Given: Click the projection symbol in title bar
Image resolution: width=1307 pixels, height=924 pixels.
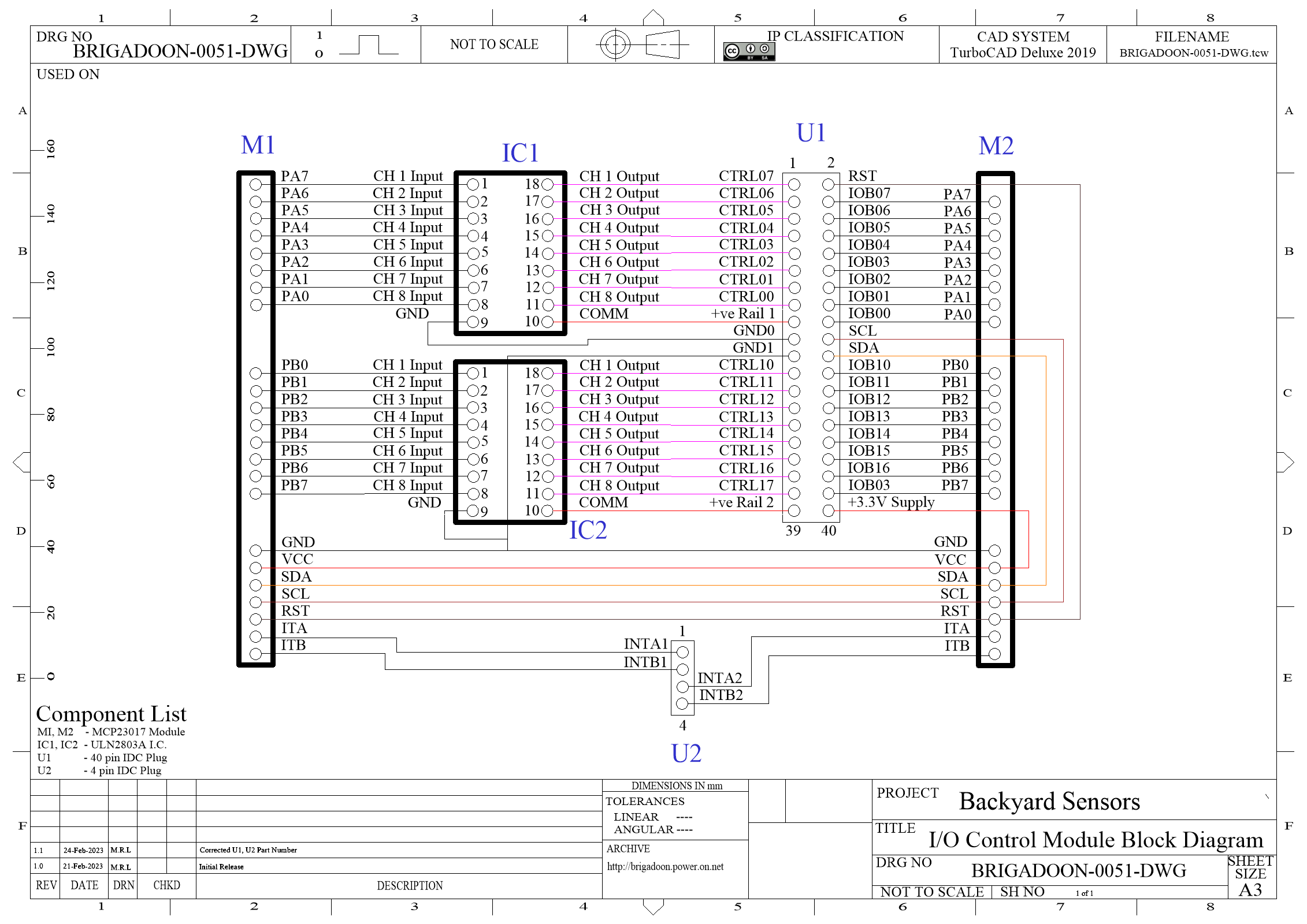Looking at the screenshot, I should (x=641, y=44).
